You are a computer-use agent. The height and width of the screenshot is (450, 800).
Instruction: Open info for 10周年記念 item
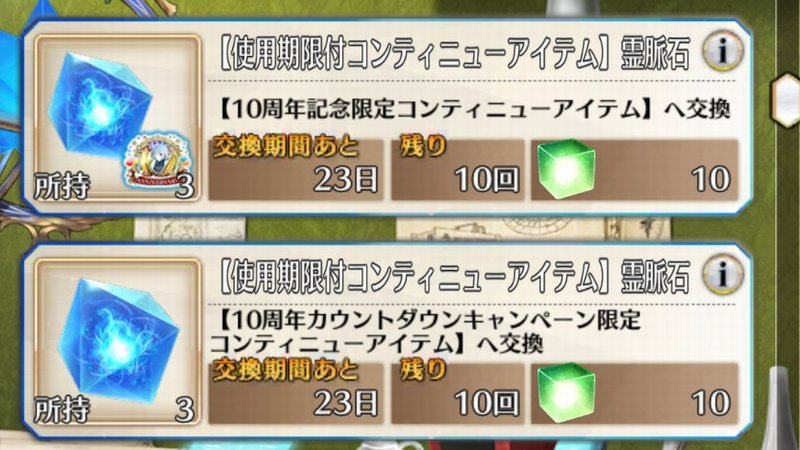tap(722, 50)
